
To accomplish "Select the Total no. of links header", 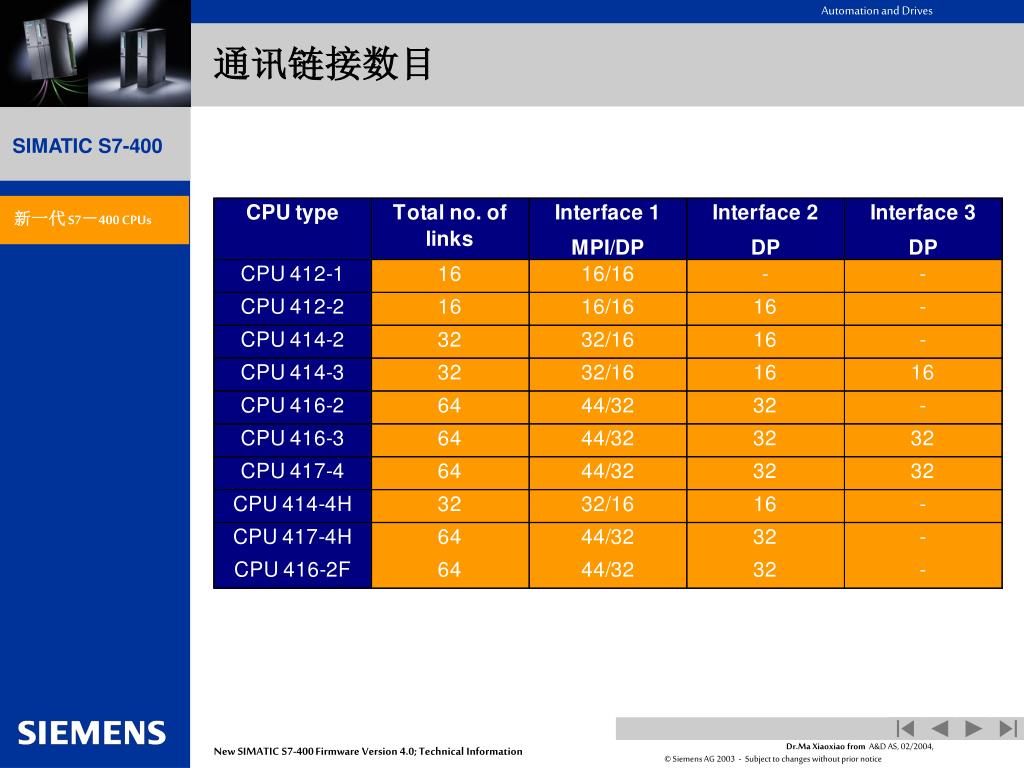I will tap(450, 229).
